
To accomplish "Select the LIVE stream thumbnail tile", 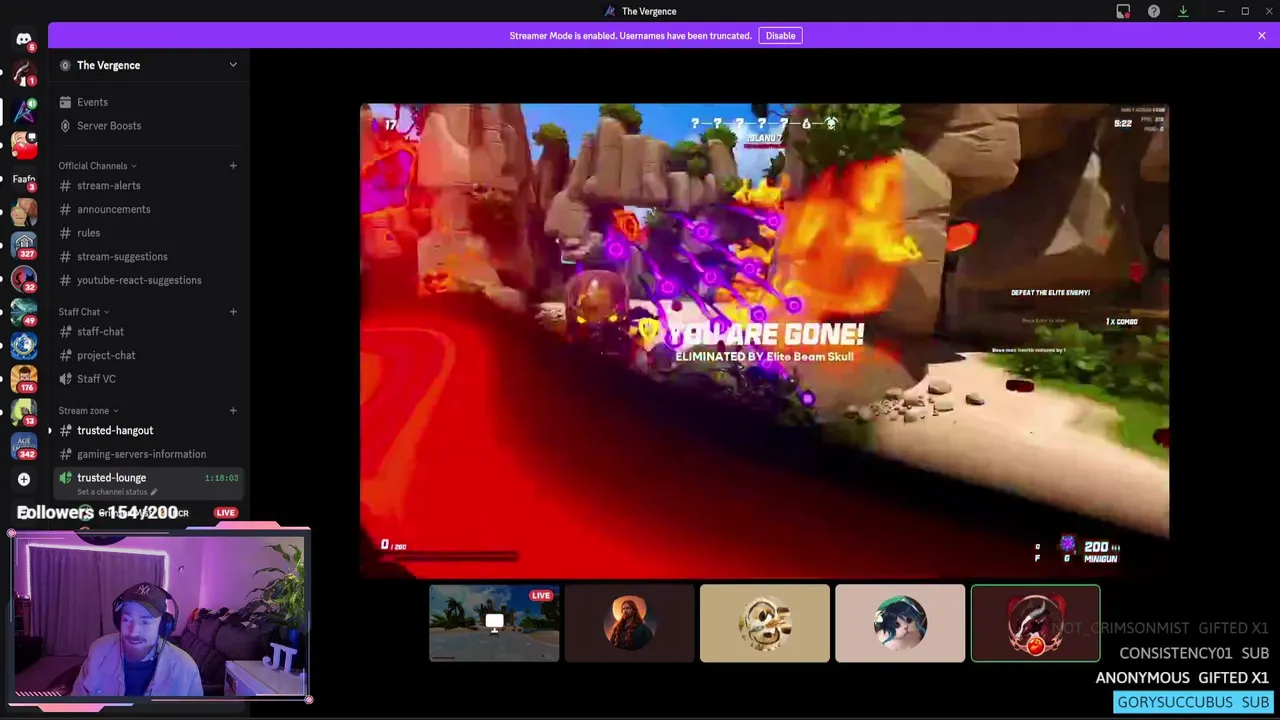I will click(494, 623).
